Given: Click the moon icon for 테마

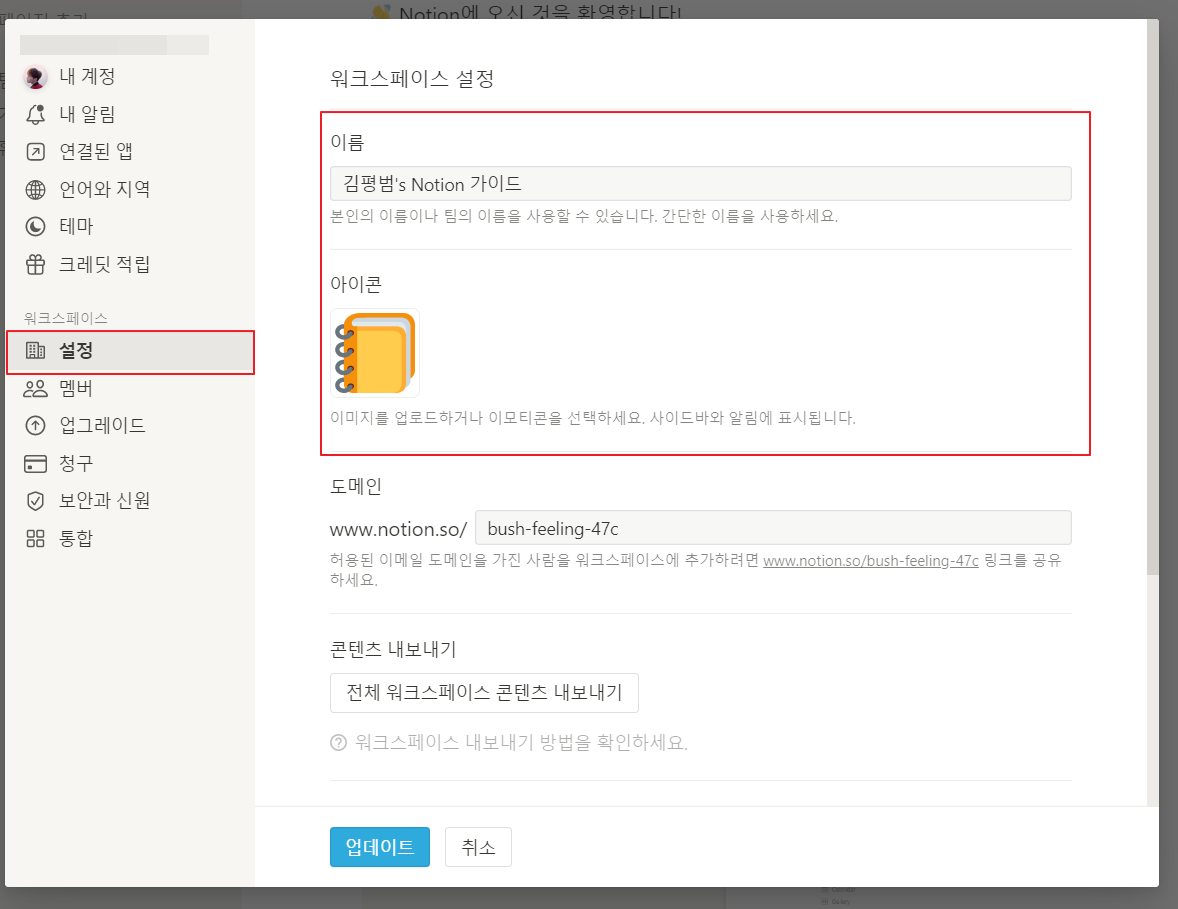Looking at the screenshot, I should click(x=35, y=226).
